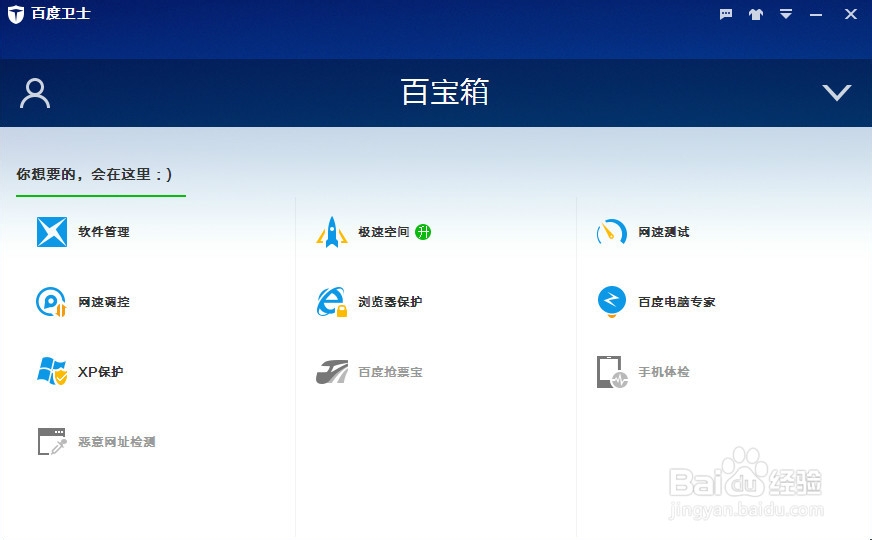Open the 网速调控 icon
Screen dimensions: 872x540
(x=51, y=302)
